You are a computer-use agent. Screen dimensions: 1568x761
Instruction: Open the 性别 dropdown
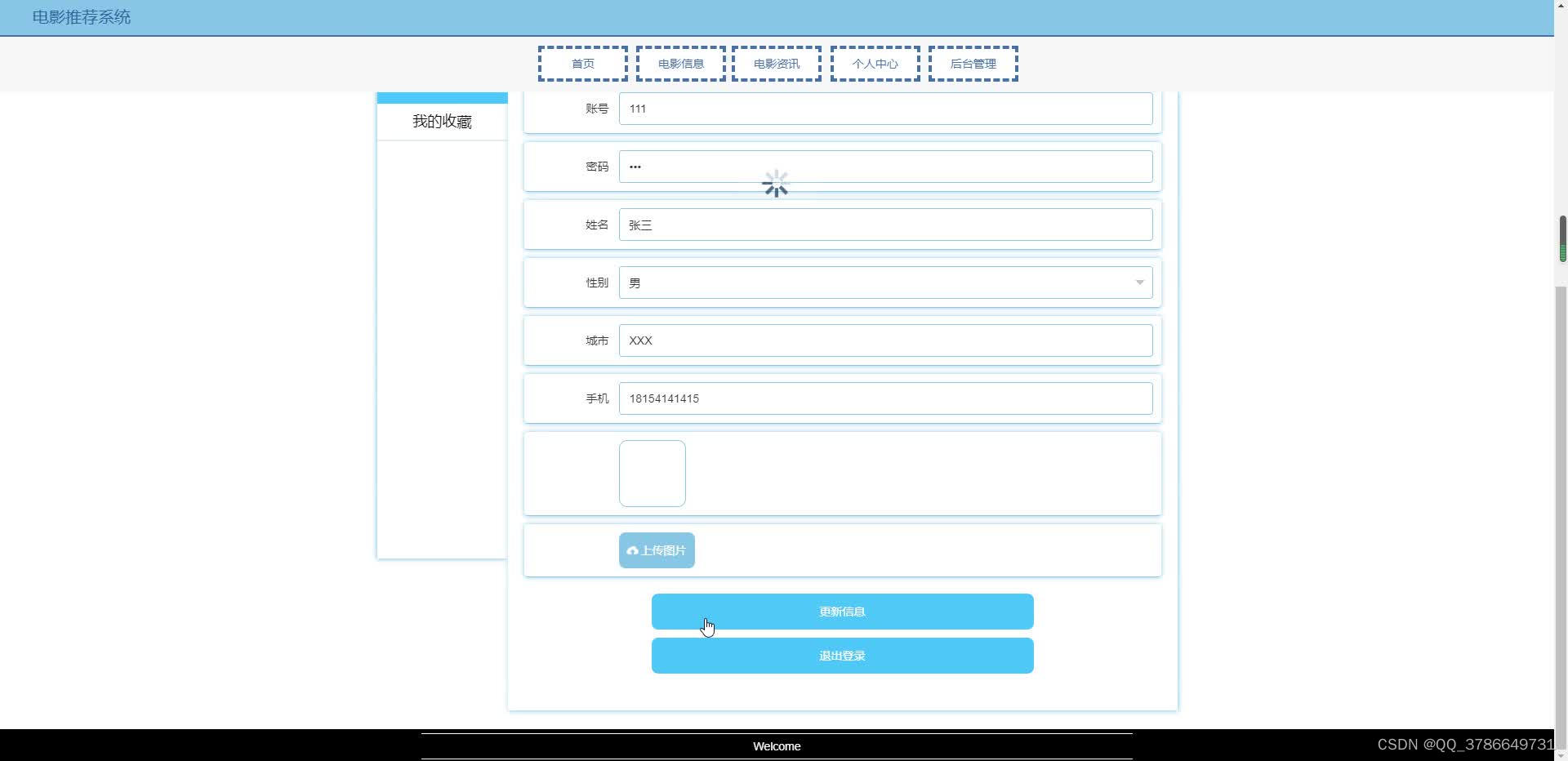tap(885, 283)
